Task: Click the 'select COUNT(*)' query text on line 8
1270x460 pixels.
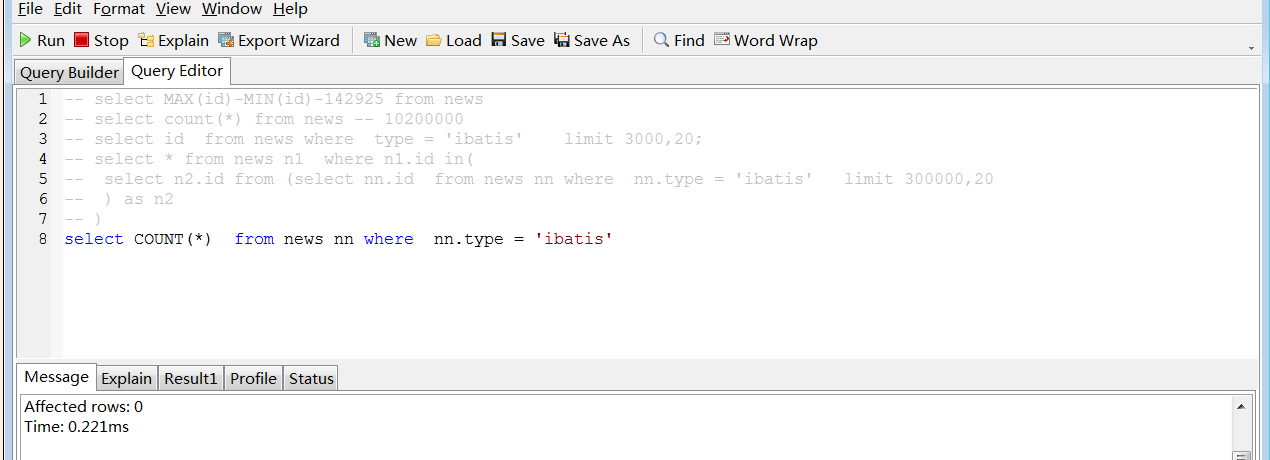Action: (138, 239)
